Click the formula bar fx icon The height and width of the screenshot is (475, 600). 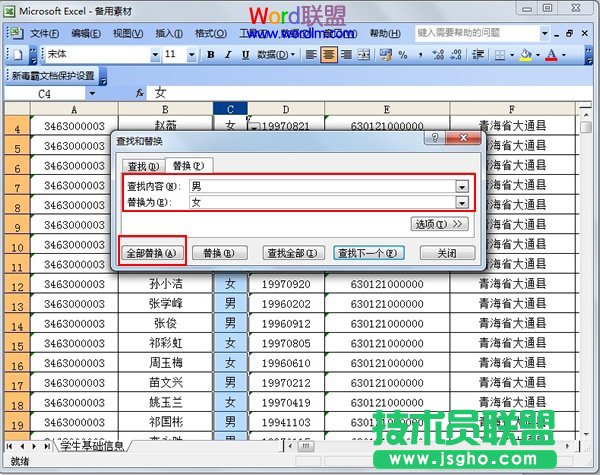(x=139, y=93)
